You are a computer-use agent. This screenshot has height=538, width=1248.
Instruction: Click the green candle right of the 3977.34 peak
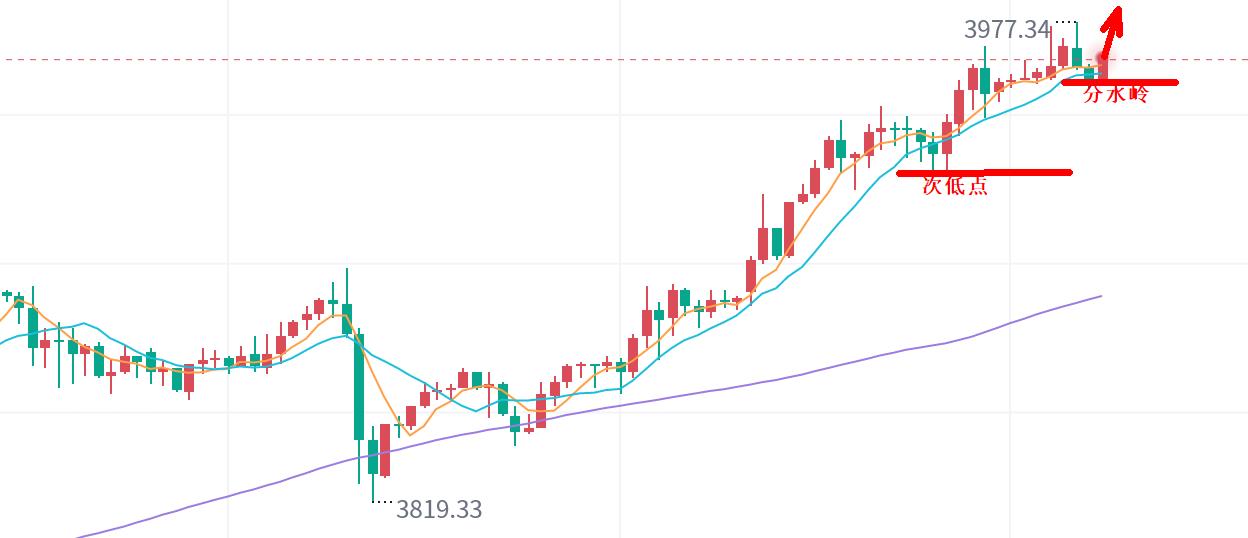(1077, 56)
